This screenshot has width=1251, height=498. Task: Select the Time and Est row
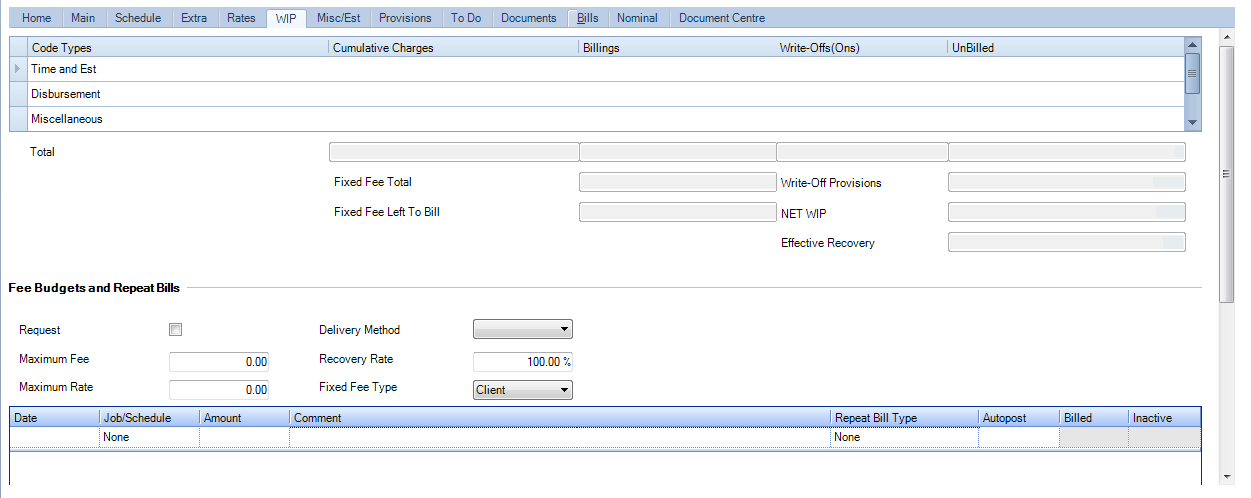point(597,69)
